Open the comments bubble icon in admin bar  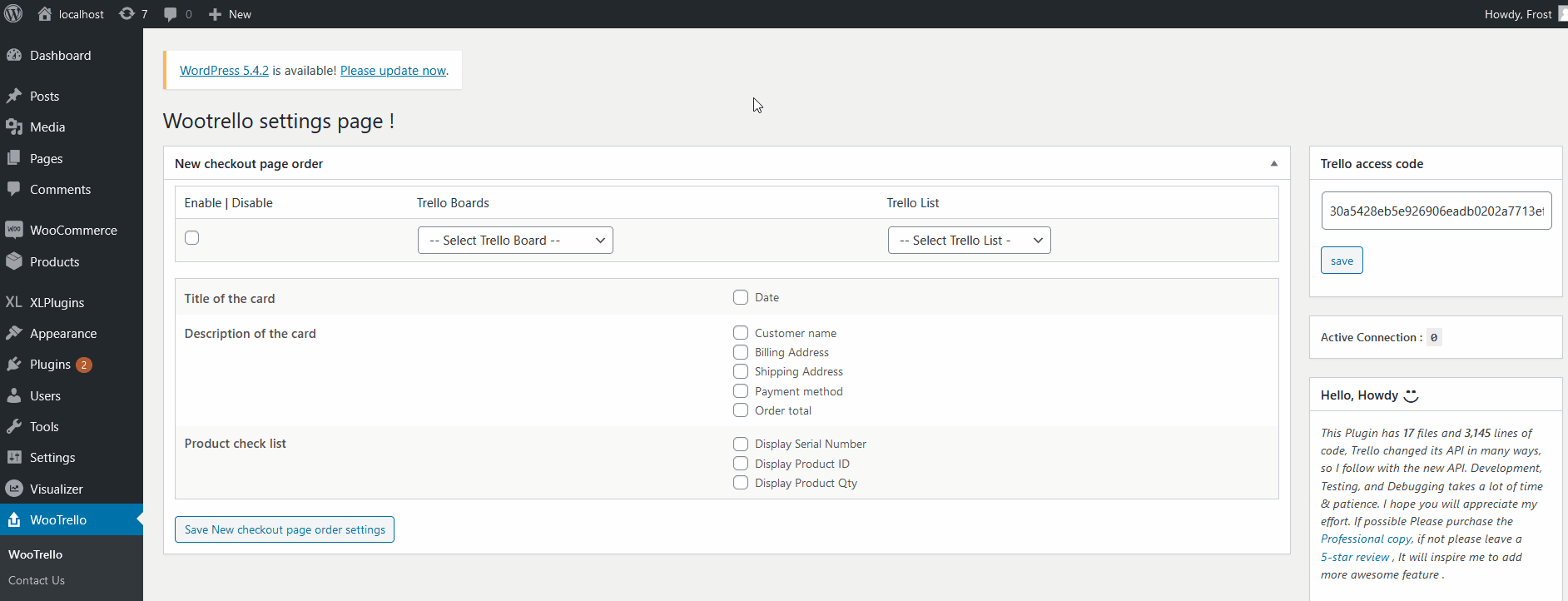click(171, 14)
